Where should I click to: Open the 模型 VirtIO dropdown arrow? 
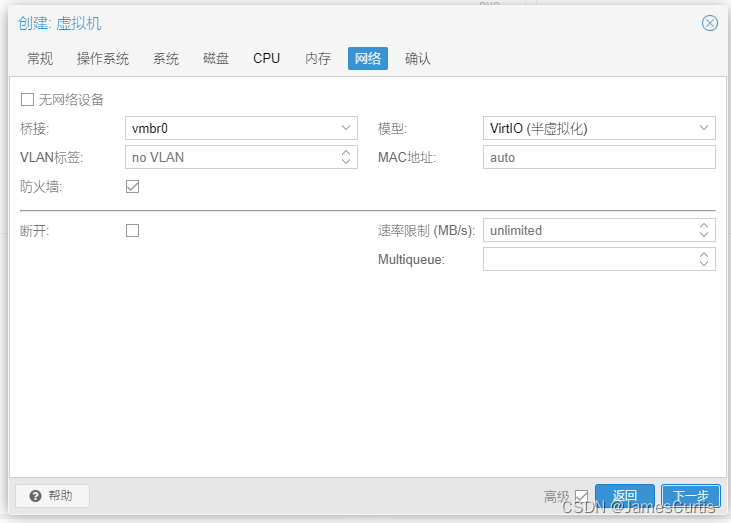[703, 128]
